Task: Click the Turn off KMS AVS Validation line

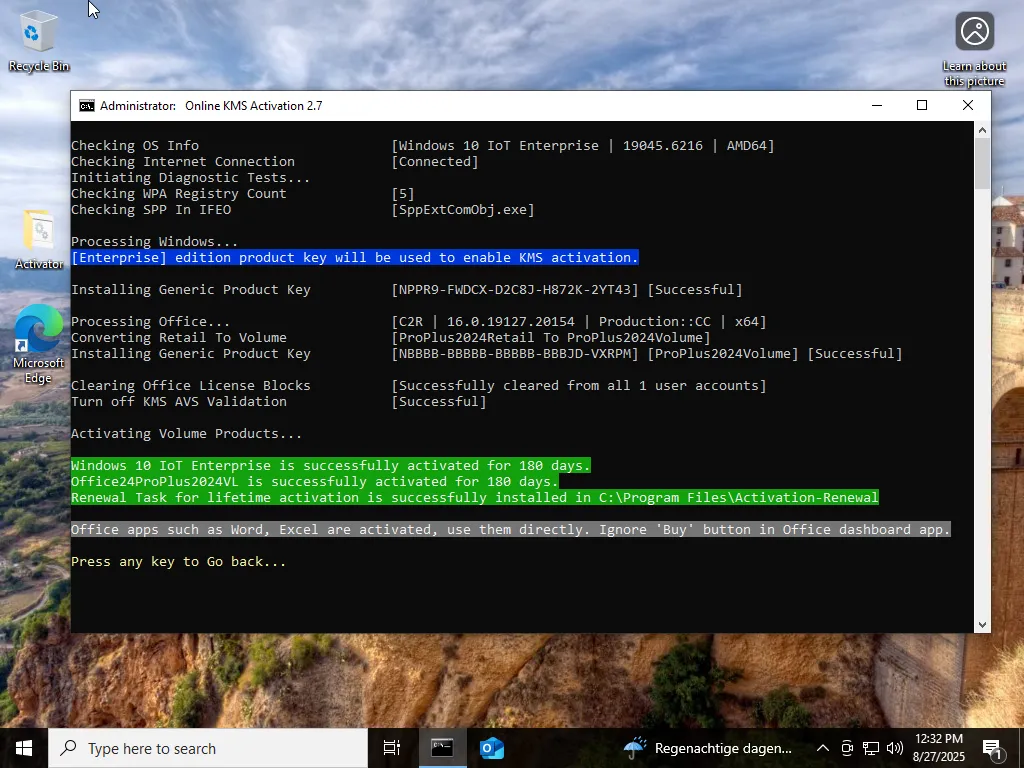Action: [279, 402]
